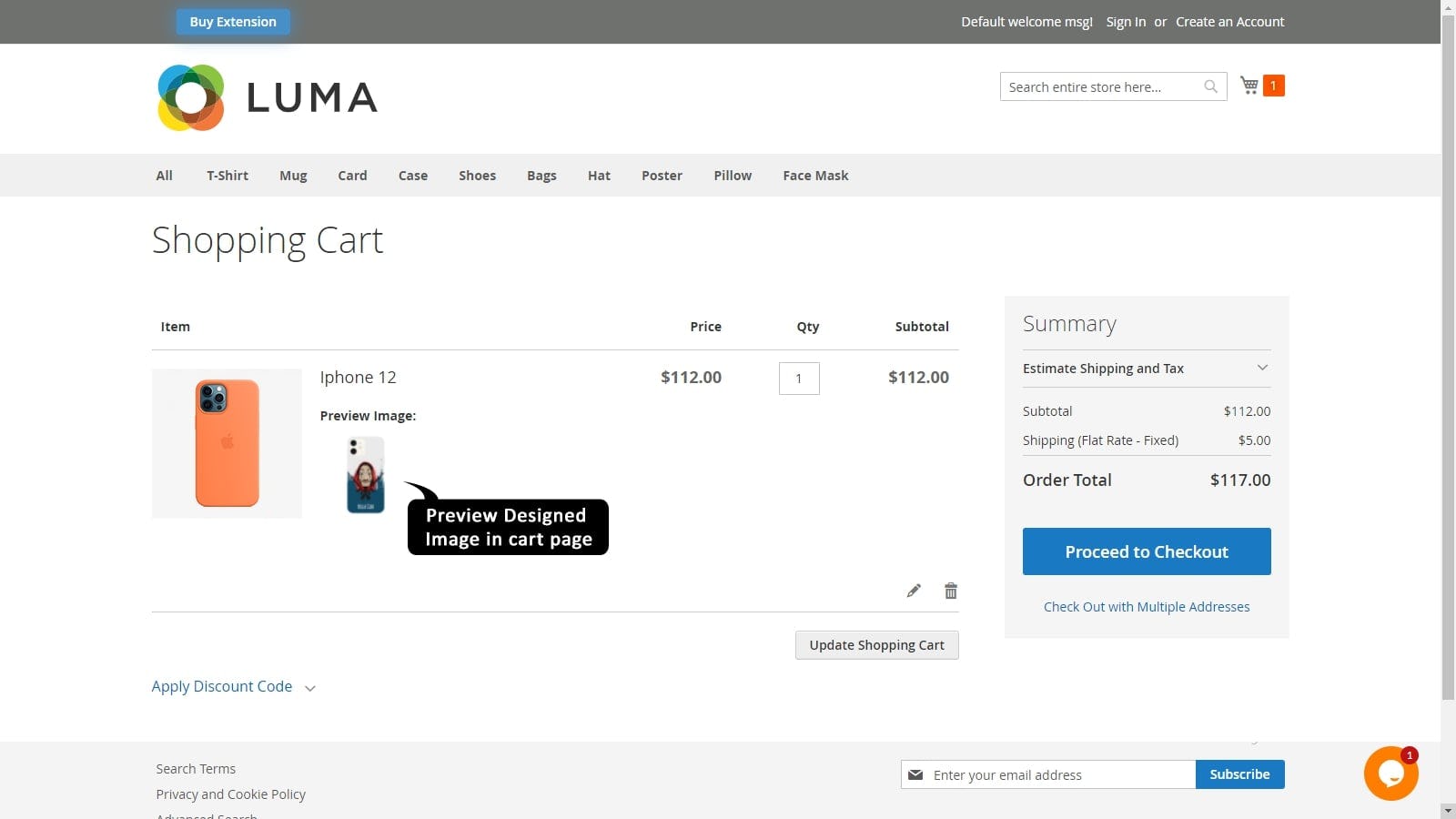Open the orange chat bubble widget
The height and width of the screenshot is (819, 1456).
1390,773
